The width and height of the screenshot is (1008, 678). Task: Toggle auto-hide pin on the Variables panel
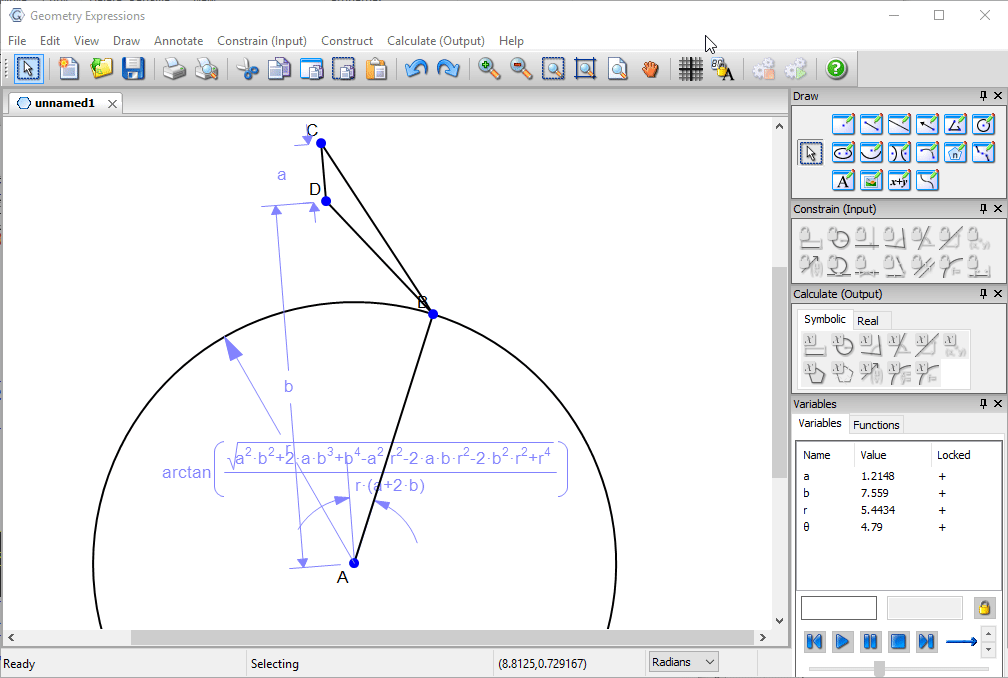click(x=983, y=404)
